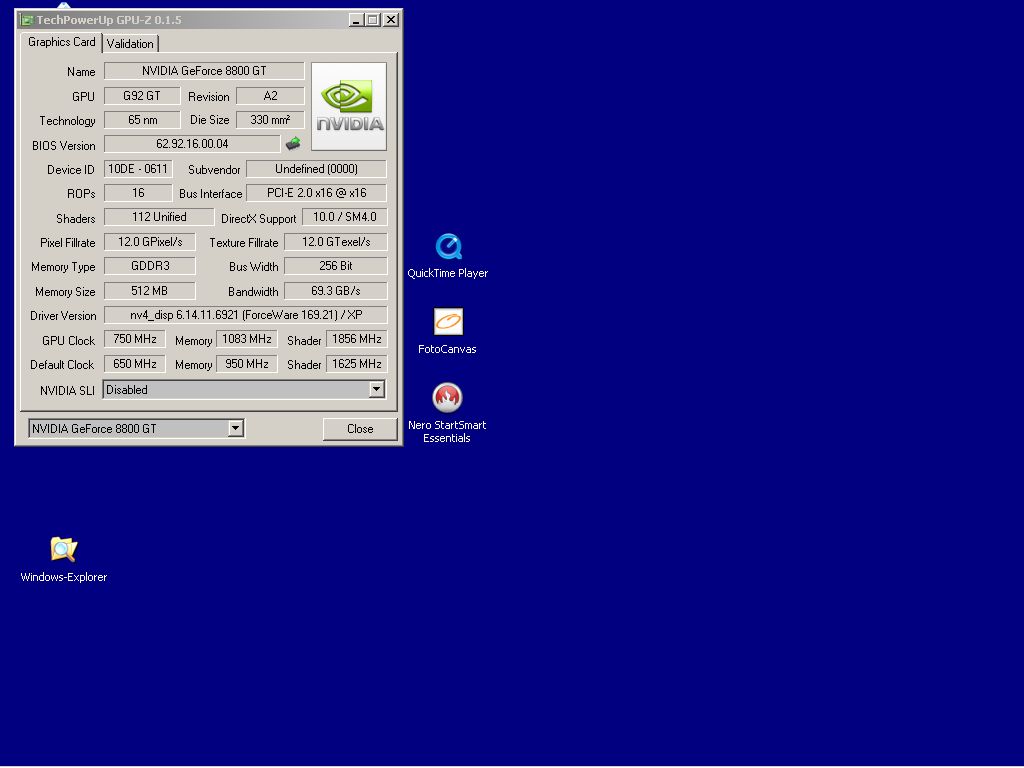
Task: Close GPU-Z using title bar X
Action: point(391,20)
